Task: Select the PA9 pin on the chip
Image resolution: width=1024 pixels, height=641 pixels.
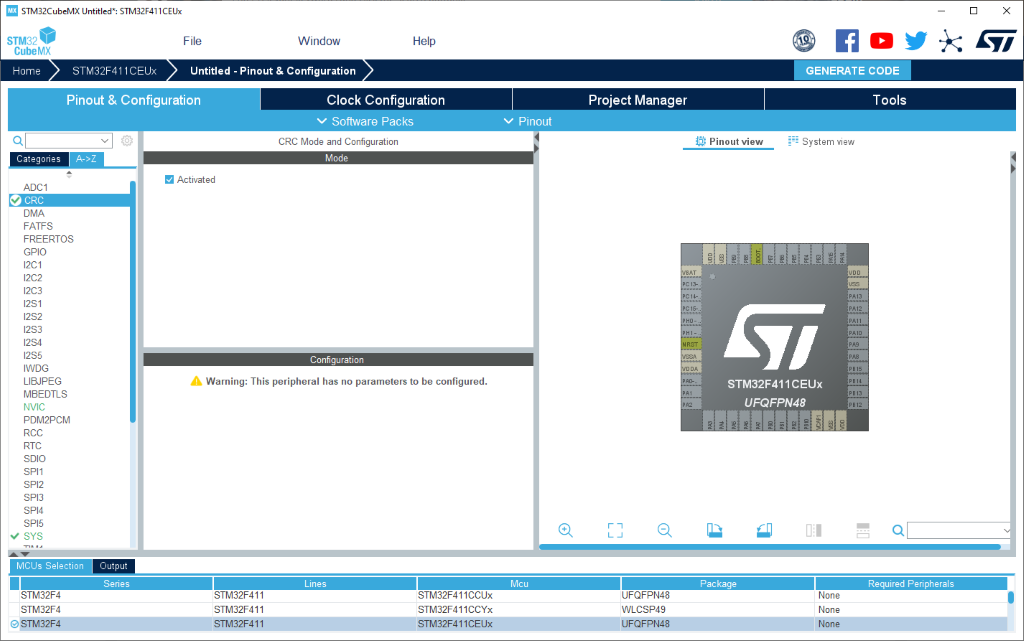Action: pyautogui.click(x=857, y=344)
